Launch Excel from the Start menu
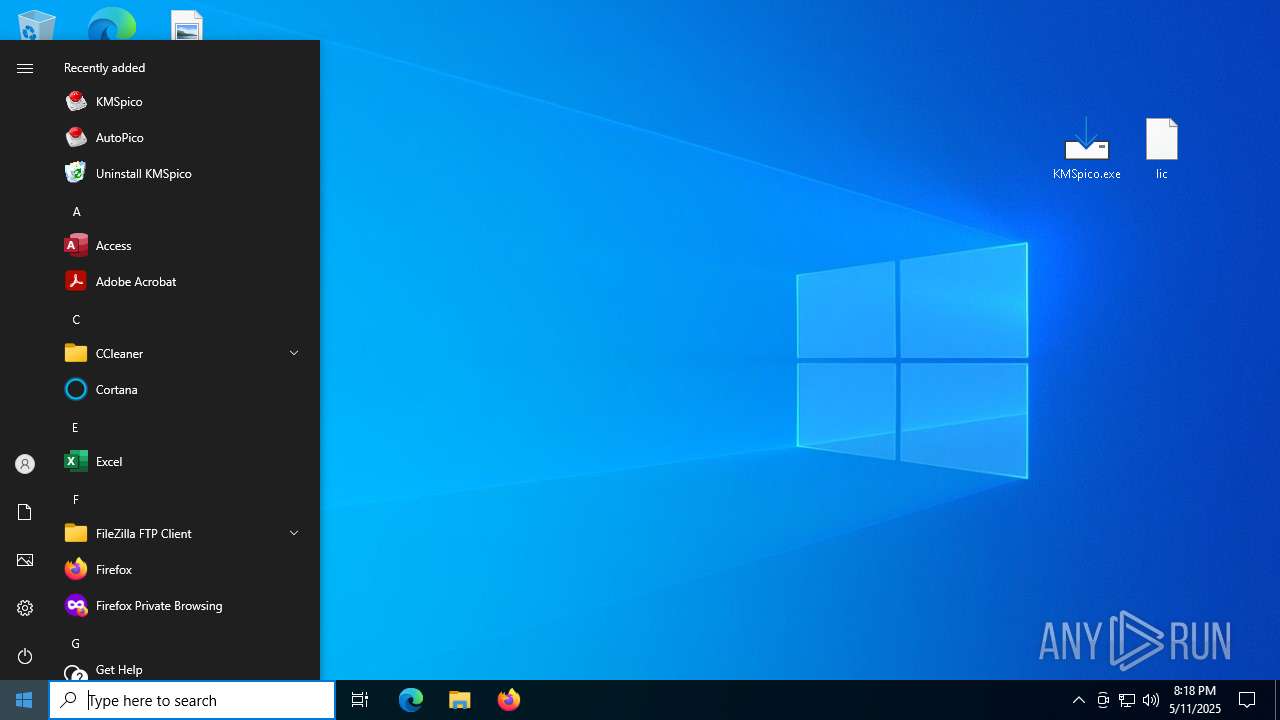 183,462
